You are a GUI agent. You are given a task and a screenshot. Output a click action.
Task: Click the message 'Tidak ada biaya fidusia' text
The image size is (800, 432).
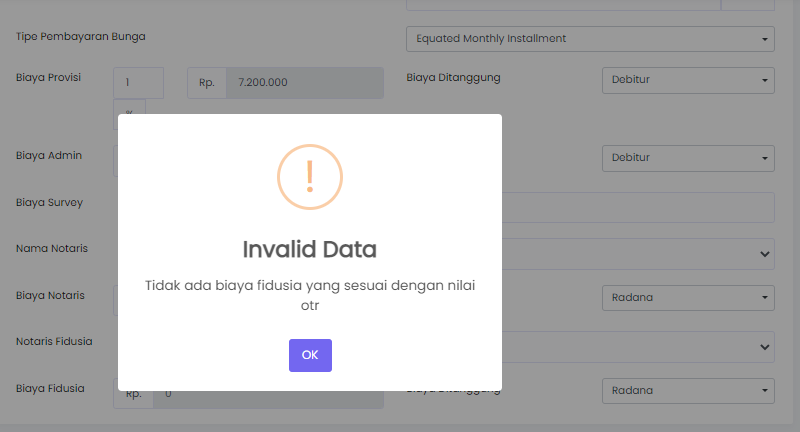point(310,295)
